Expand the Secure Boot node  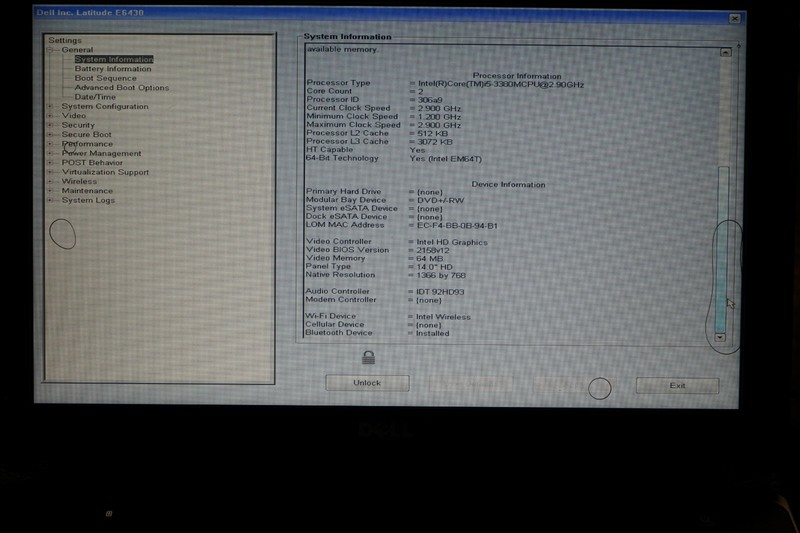(51, 135)
